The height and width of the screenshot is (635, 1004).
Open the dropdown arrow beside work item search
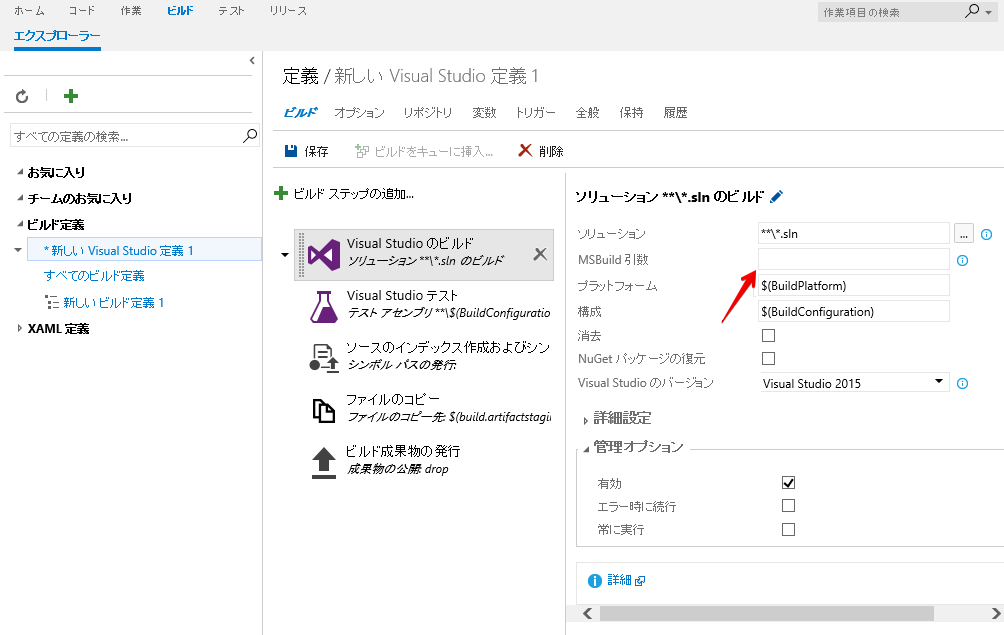(x=989, y=13)
